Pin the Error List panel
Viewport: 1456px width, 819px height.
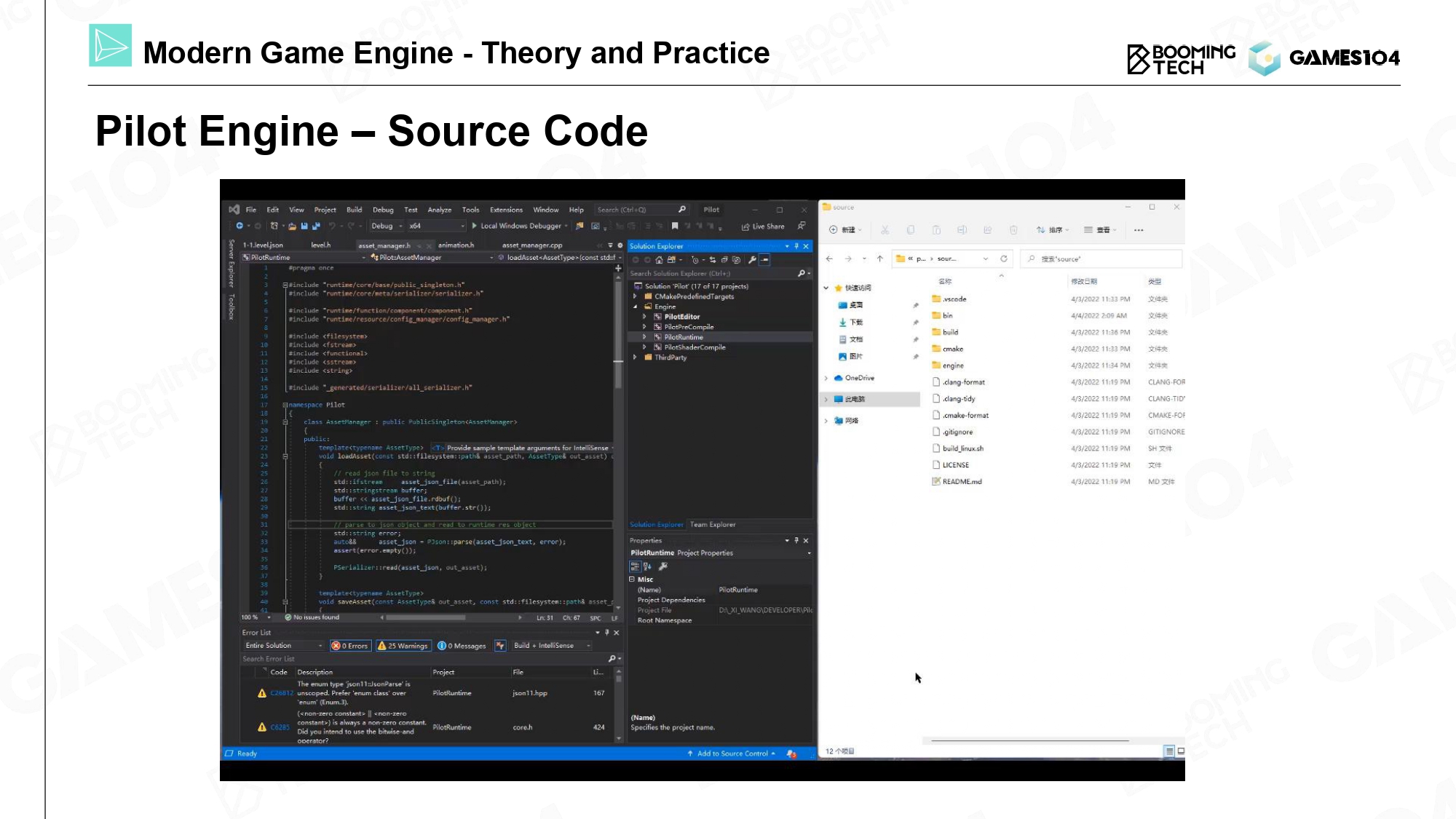[607, 633]
